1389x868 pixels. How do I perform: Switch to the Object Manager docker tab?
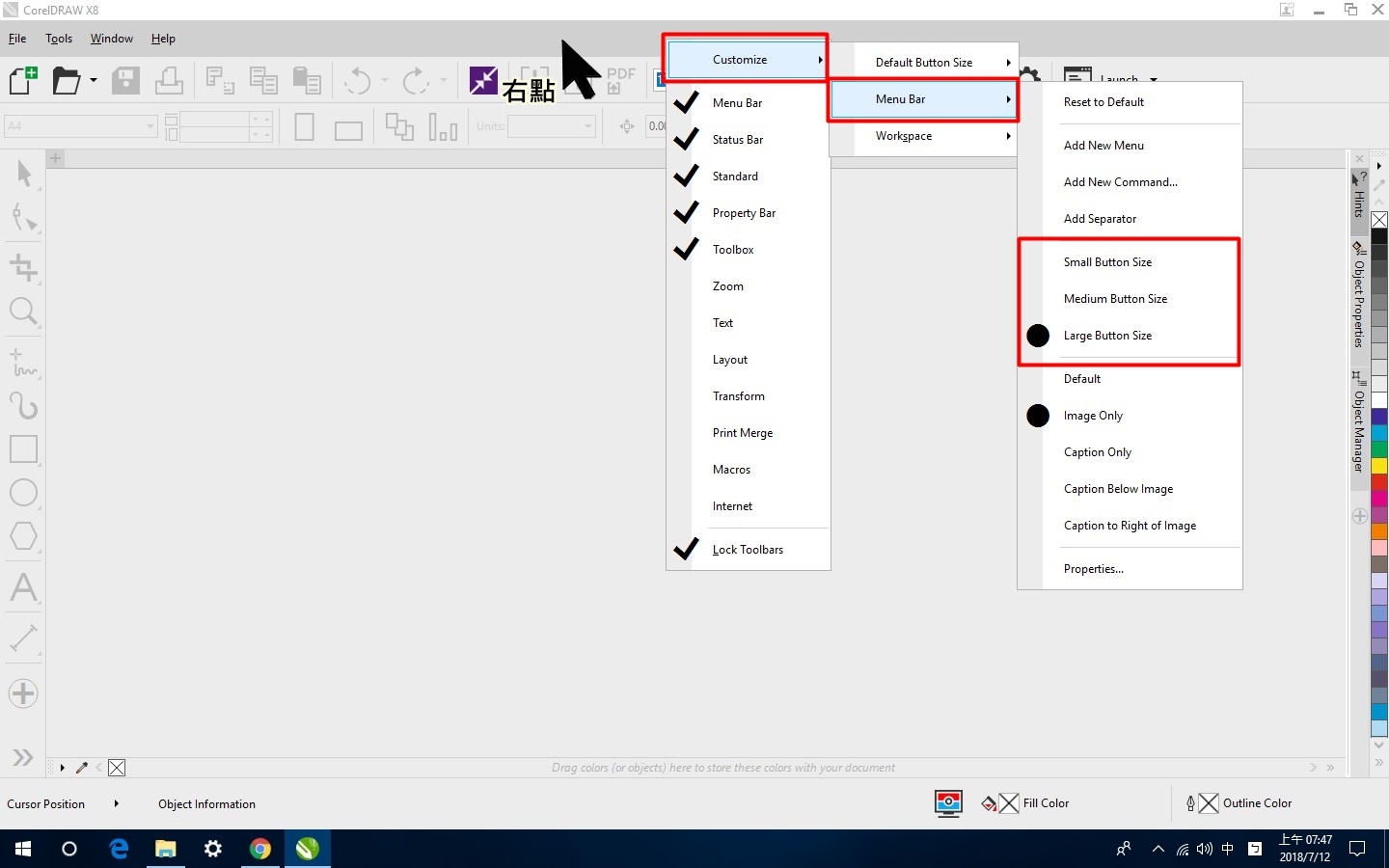point(1358,424)
